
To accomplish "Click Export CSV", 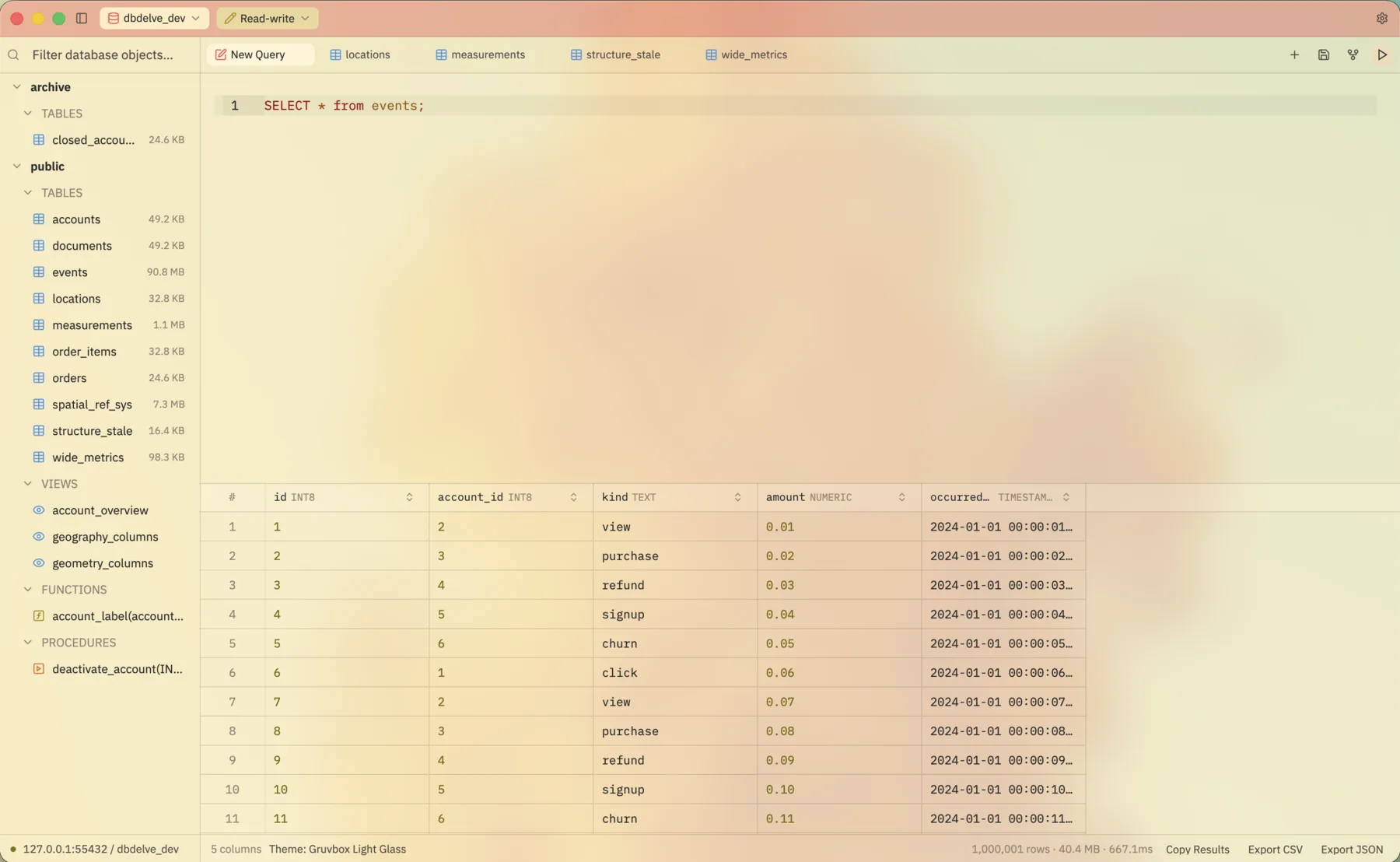I will [1275, 849].
